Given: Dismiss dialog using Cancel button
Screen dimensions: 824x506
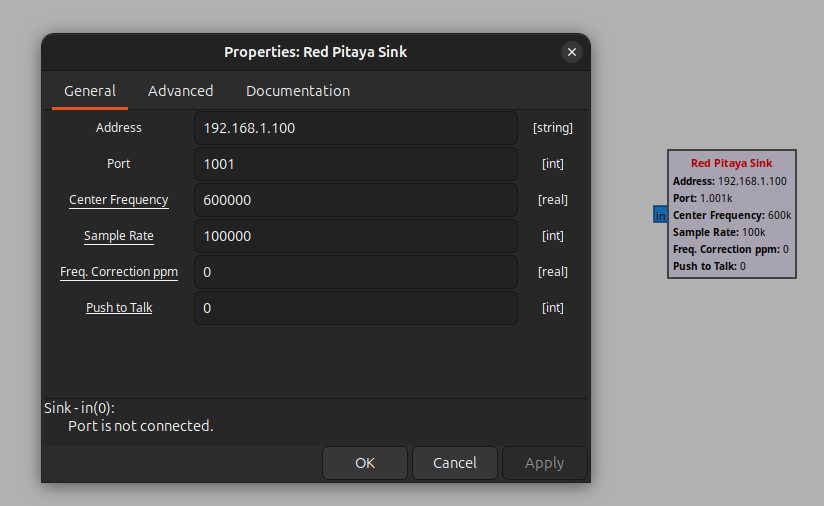Looking at the screenshot, I should pyautogui.click(x=455, y=463).
